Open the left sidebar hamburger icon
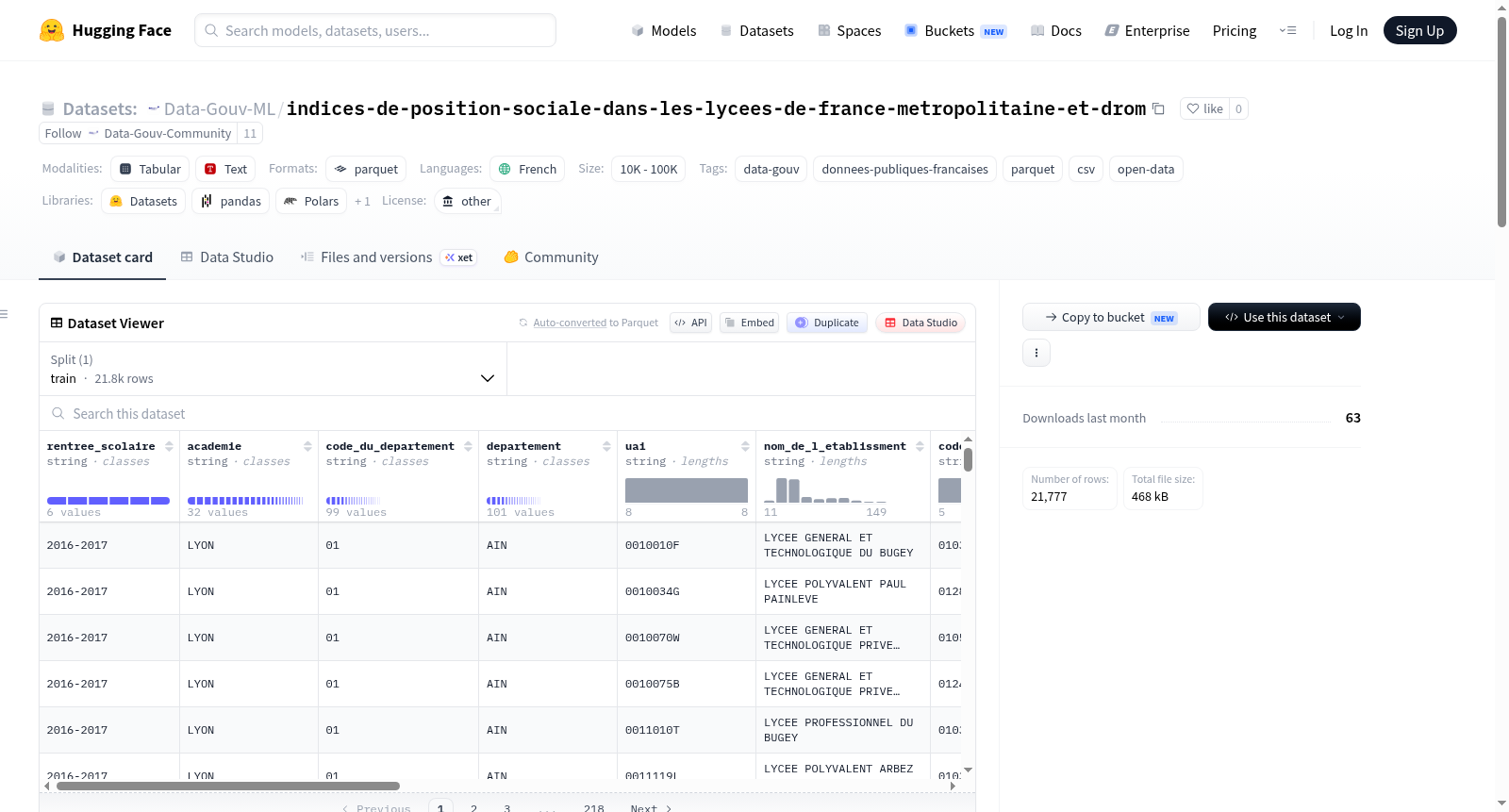The width and height of the screenshot is (1509, 812). 5,314
